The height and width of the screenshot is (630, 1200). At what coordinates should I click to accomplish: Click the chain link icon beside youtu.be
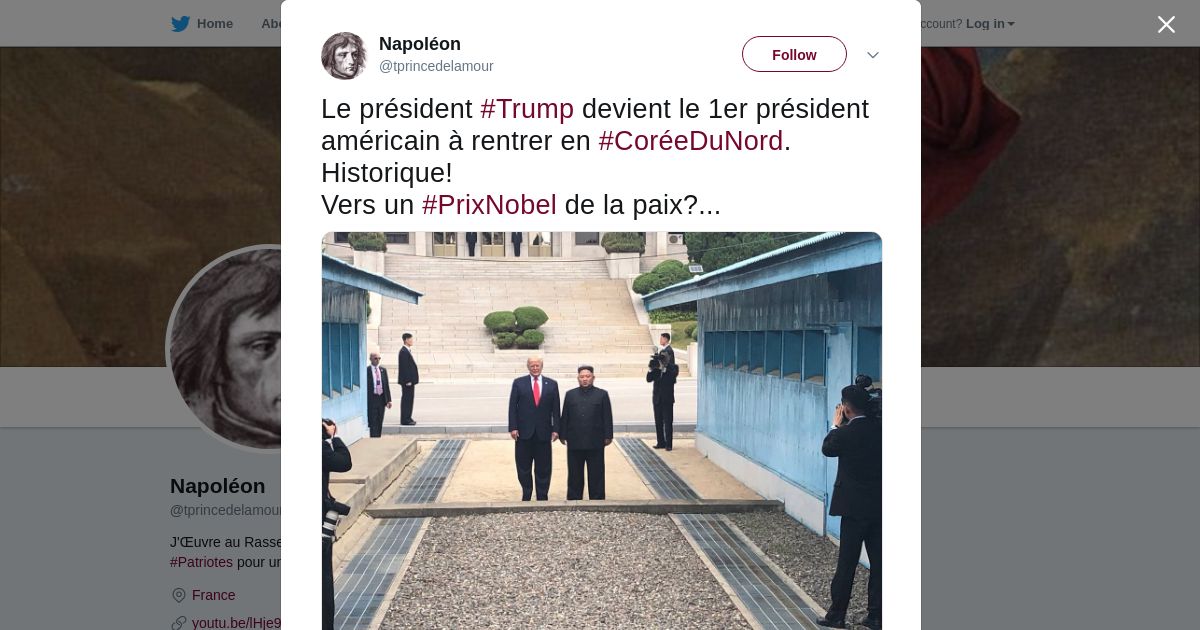(x=179, y=623)
